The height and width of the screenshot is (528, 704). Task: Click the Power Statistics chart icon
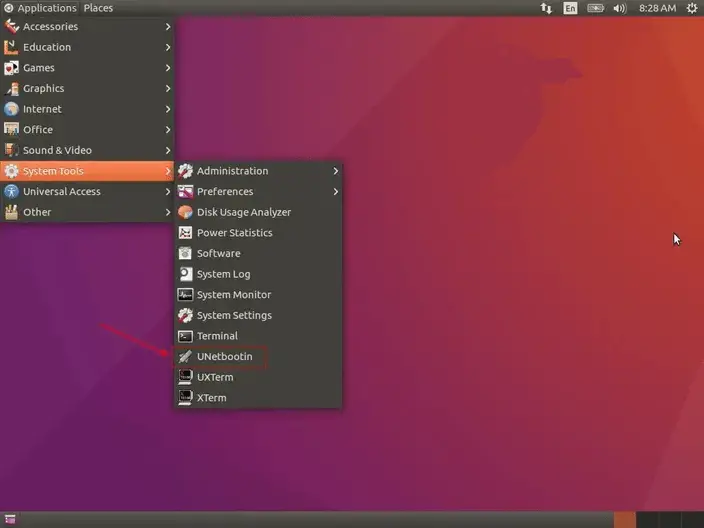tap(185, 233)
